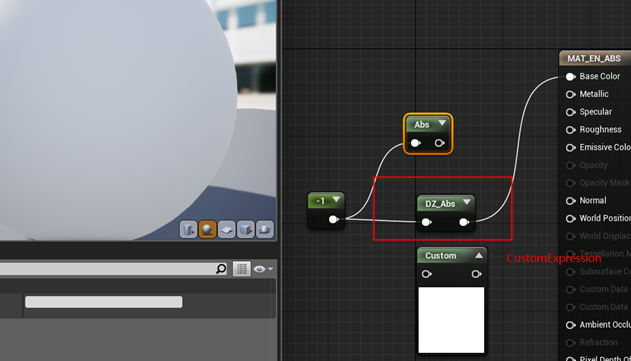Click the Metallic input pin

coord(570,94)
